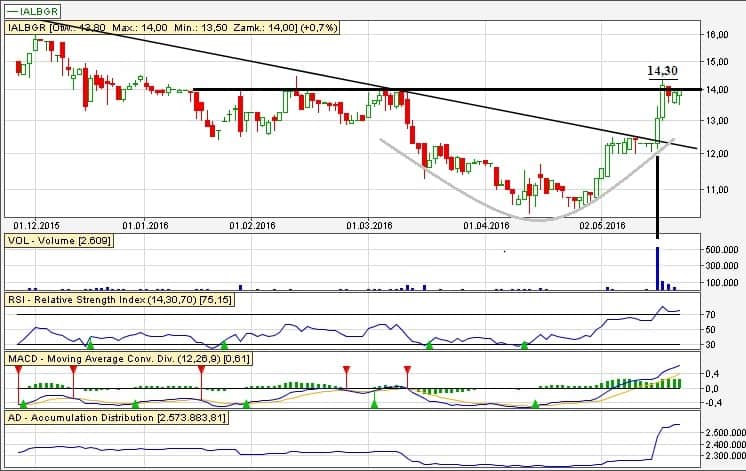The height and width of the screenshot is (471, 746).
Task: Click the AD - Accumulation Distribution label
Action: (116, 414)
